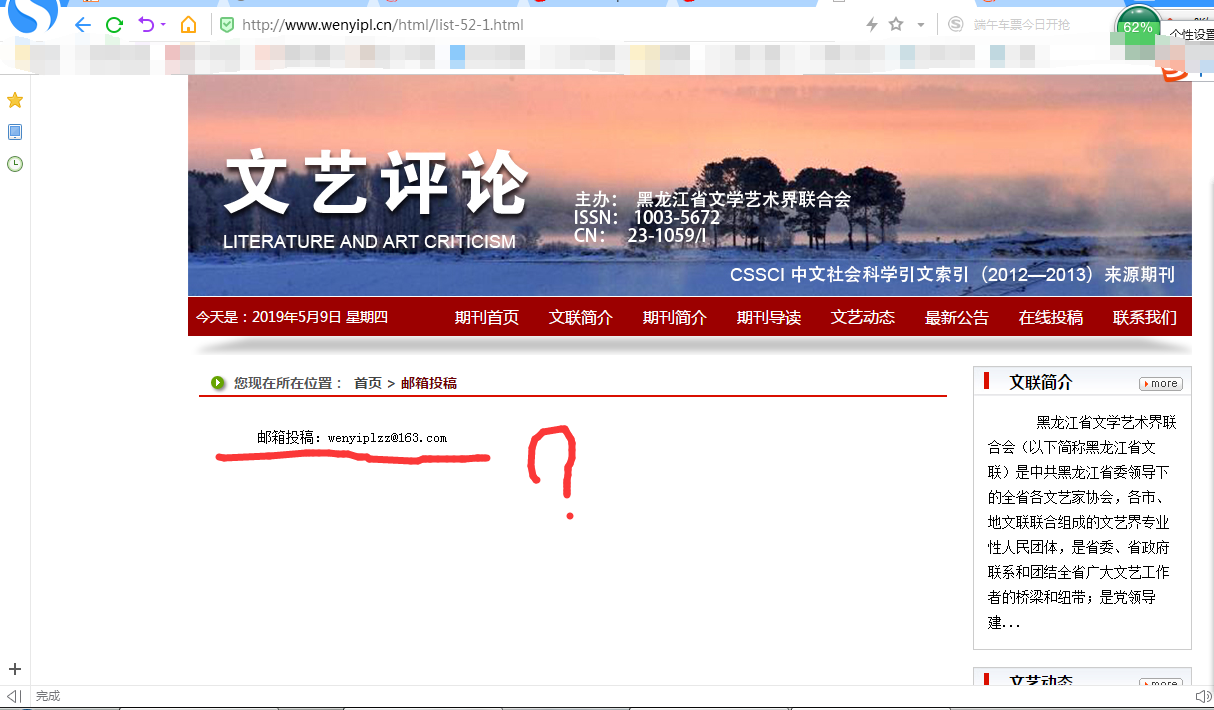This screenshot has height=710, width=1214.
Task: Click the 首页 breadcrumb link
Action: (368, 383)
